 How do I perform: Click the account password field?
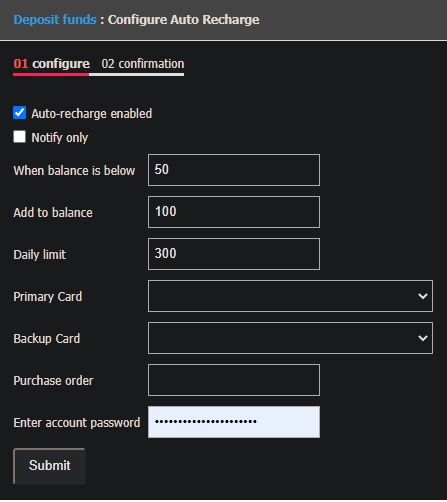pos(234,422)
